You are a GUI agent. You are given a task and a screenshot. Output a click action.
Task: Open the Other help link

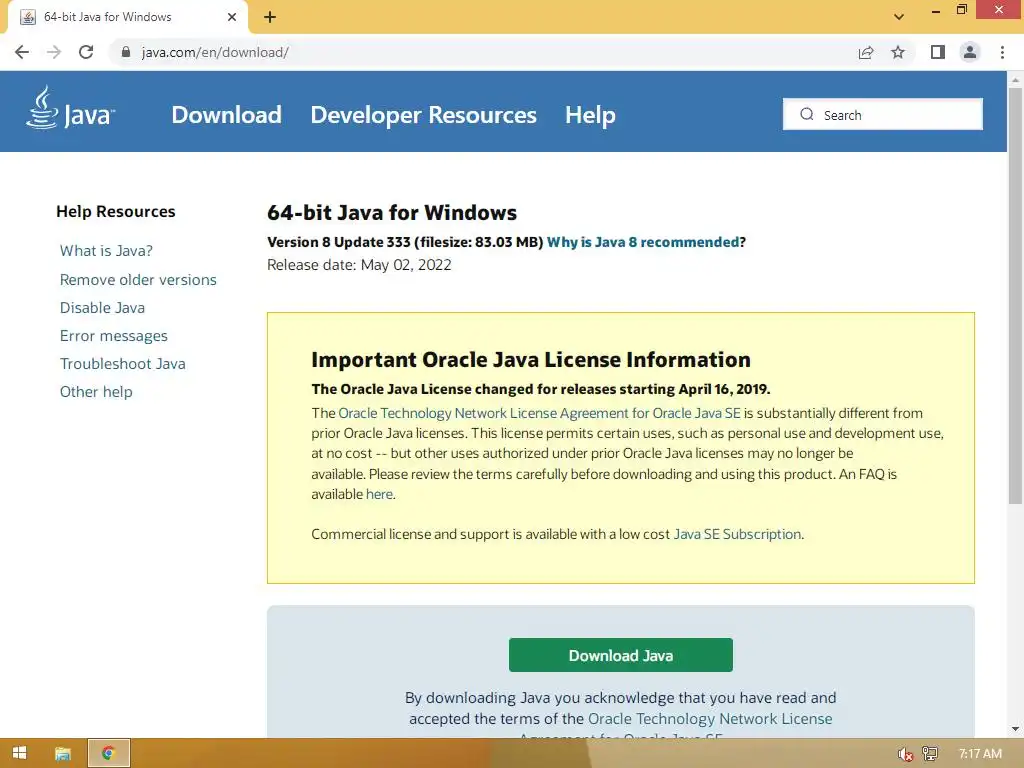96,392
